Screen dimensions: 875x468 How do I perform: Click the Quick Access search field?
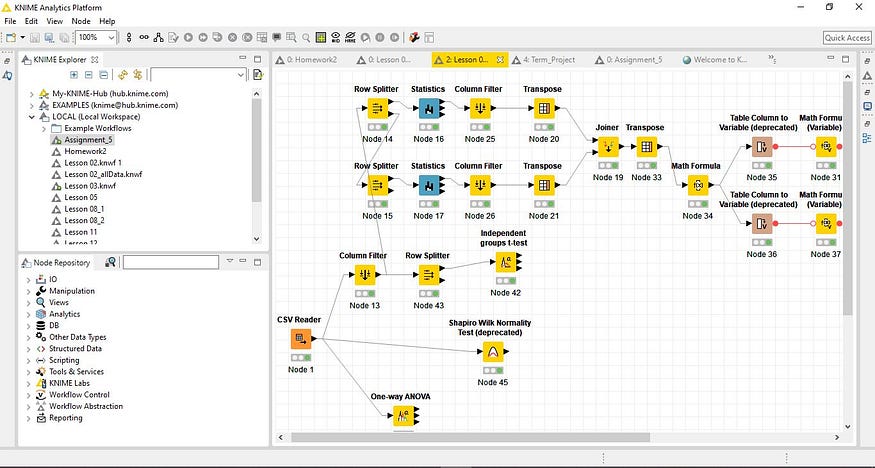click(847, 37)
